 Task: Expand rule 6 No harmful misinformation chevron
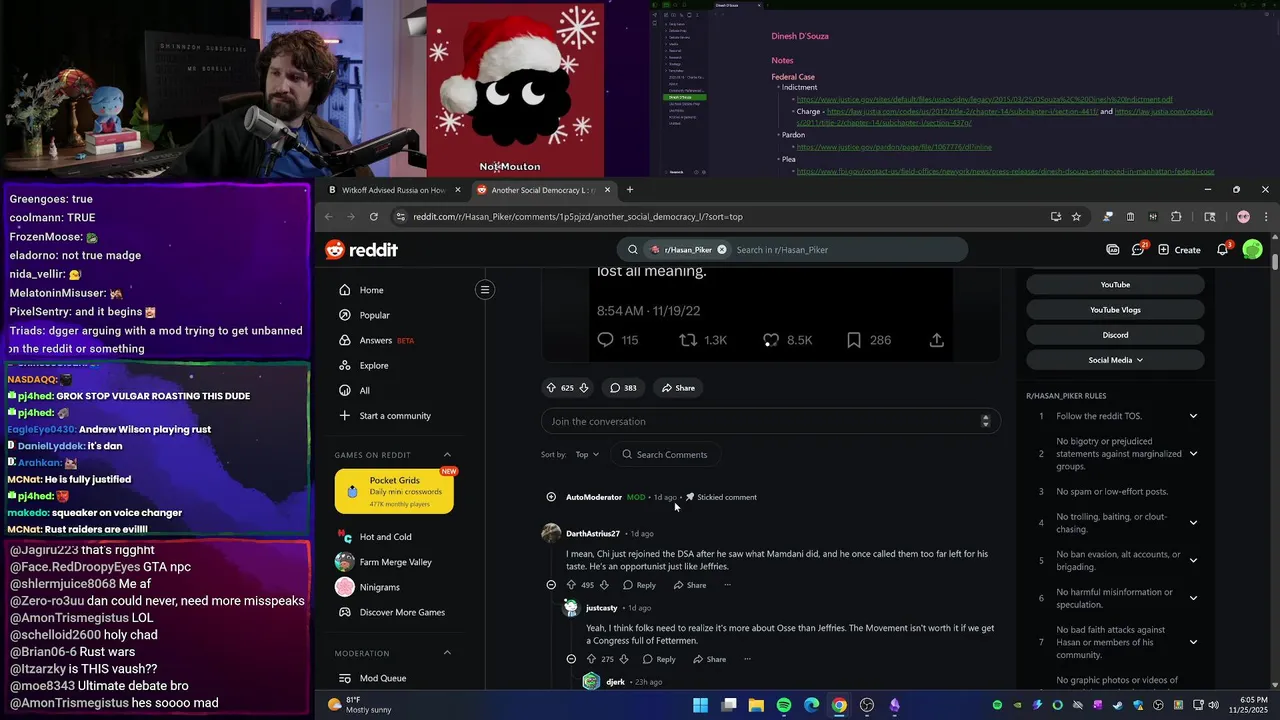1193,598
